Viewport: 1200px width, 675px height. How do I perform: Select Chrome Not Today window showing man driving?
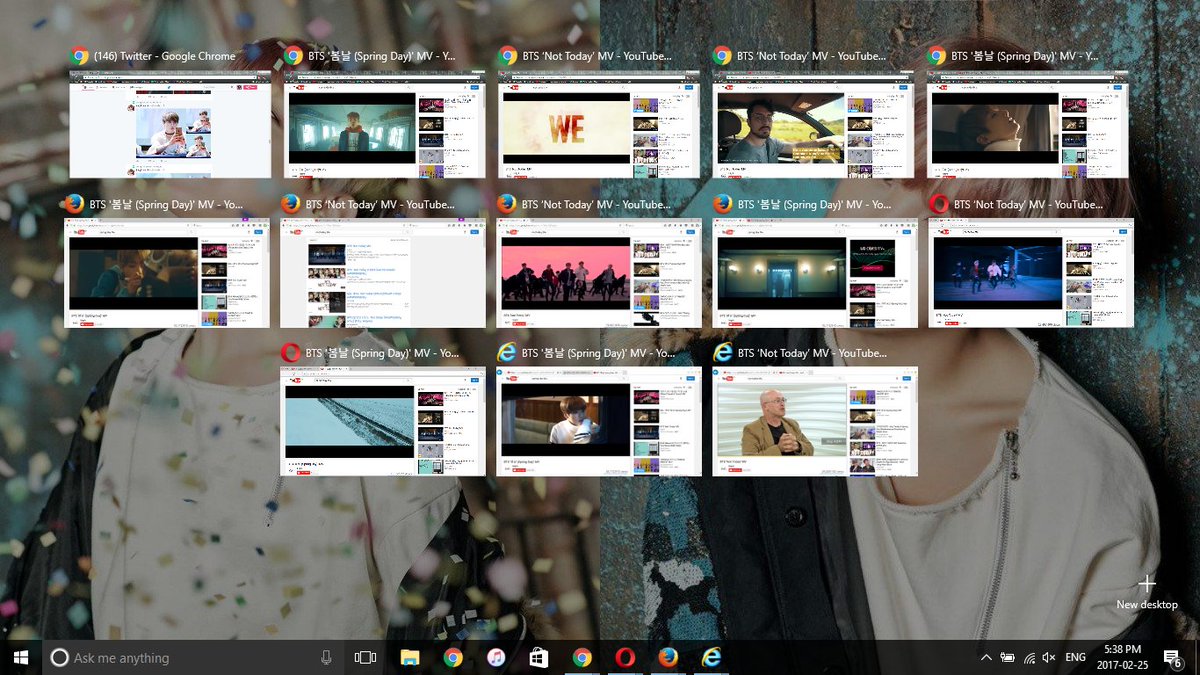click(815, 124)
